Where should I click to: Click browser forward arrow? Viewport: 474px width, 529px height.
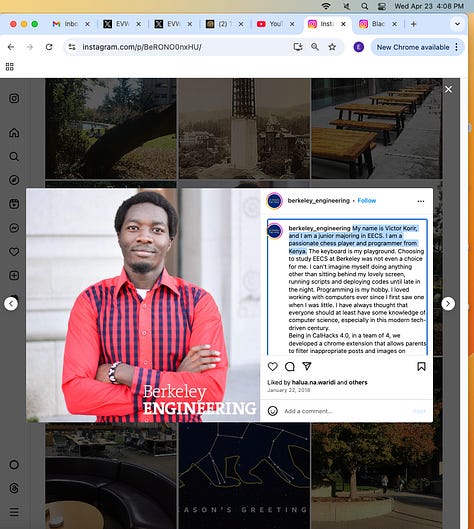(x=30, y=47)
